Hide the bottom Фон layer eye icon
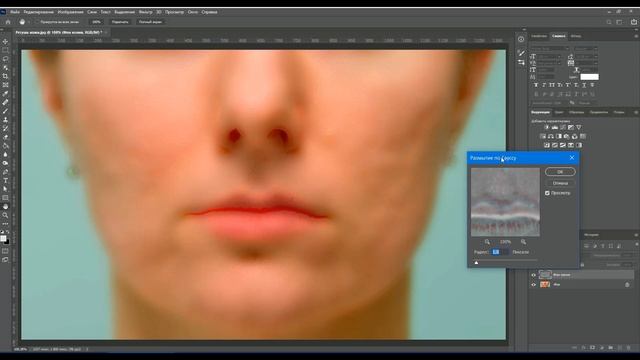Viewport: 640px width, 360px height. [x=533, y=285]
